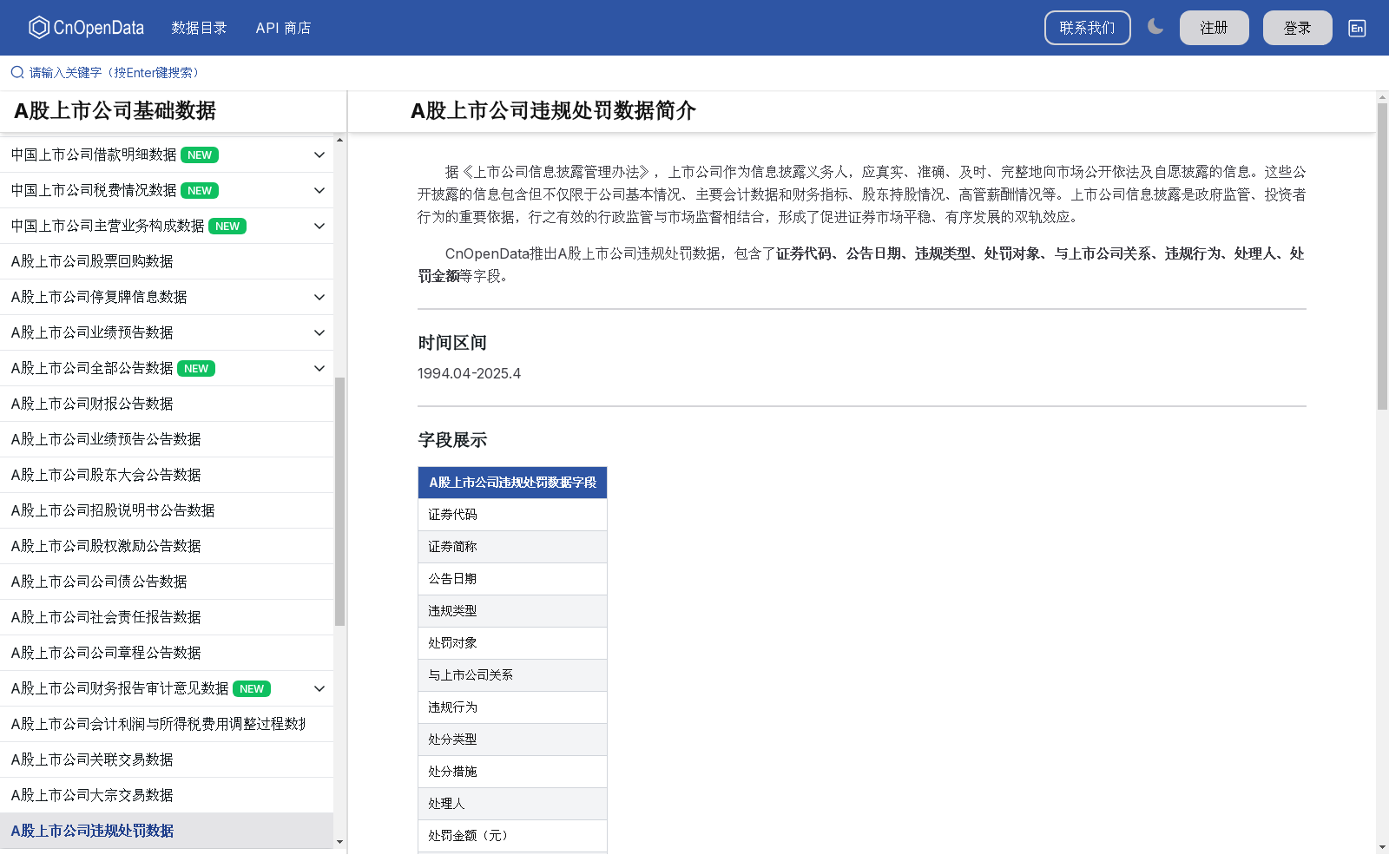Click the A股上市公司基础数据 sidebar title

(115, 111)
